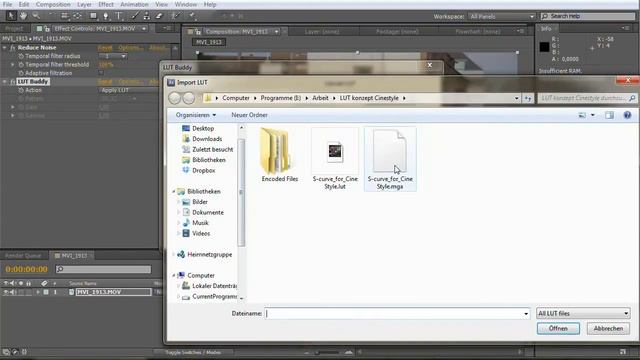Open the Organisieren dropdown menu

click(x=196, y=115)
